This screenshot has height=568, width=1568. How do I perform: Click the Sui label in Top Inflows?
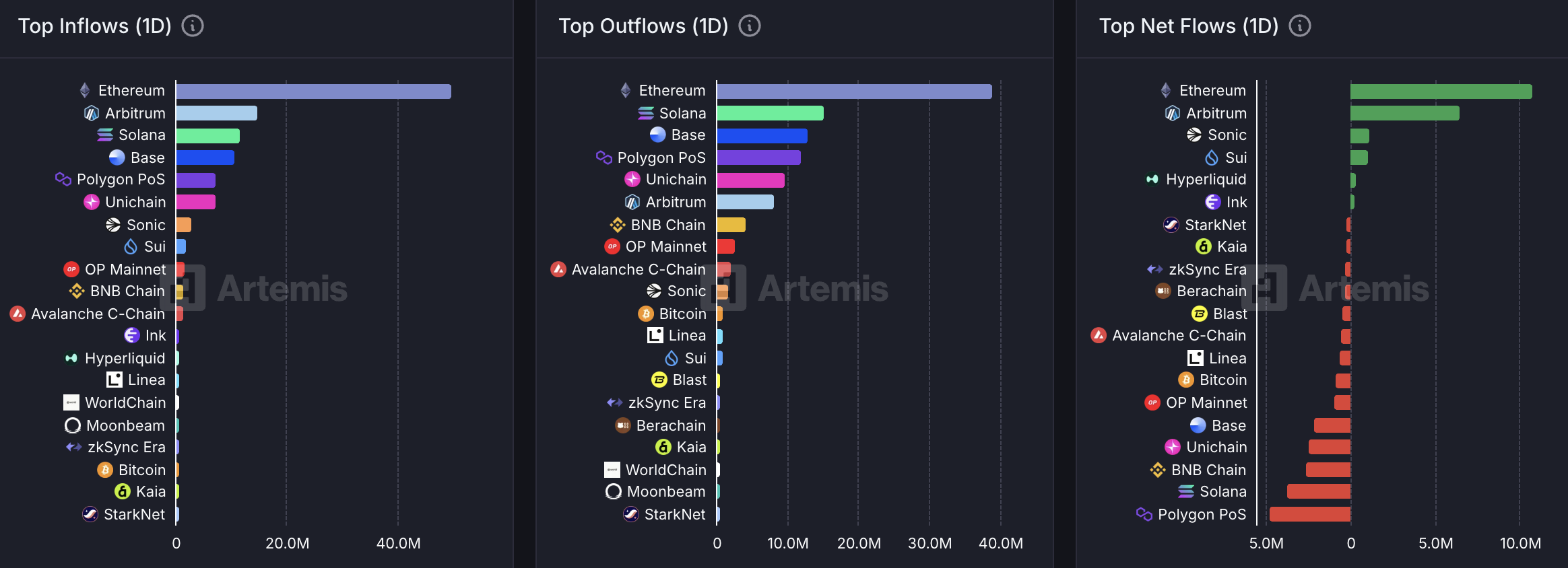click(x=155, y=246)
